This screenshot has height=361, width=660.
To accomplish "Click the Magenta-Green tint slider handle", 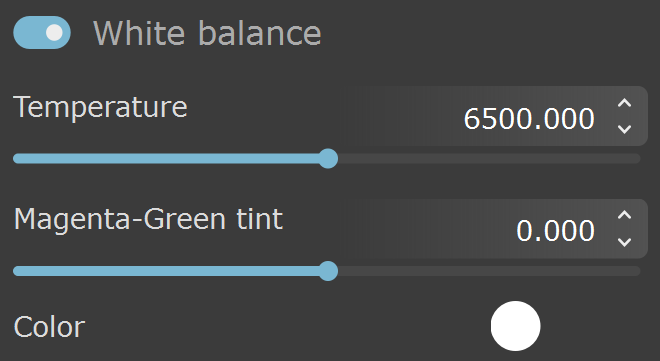I will point(328,271).
